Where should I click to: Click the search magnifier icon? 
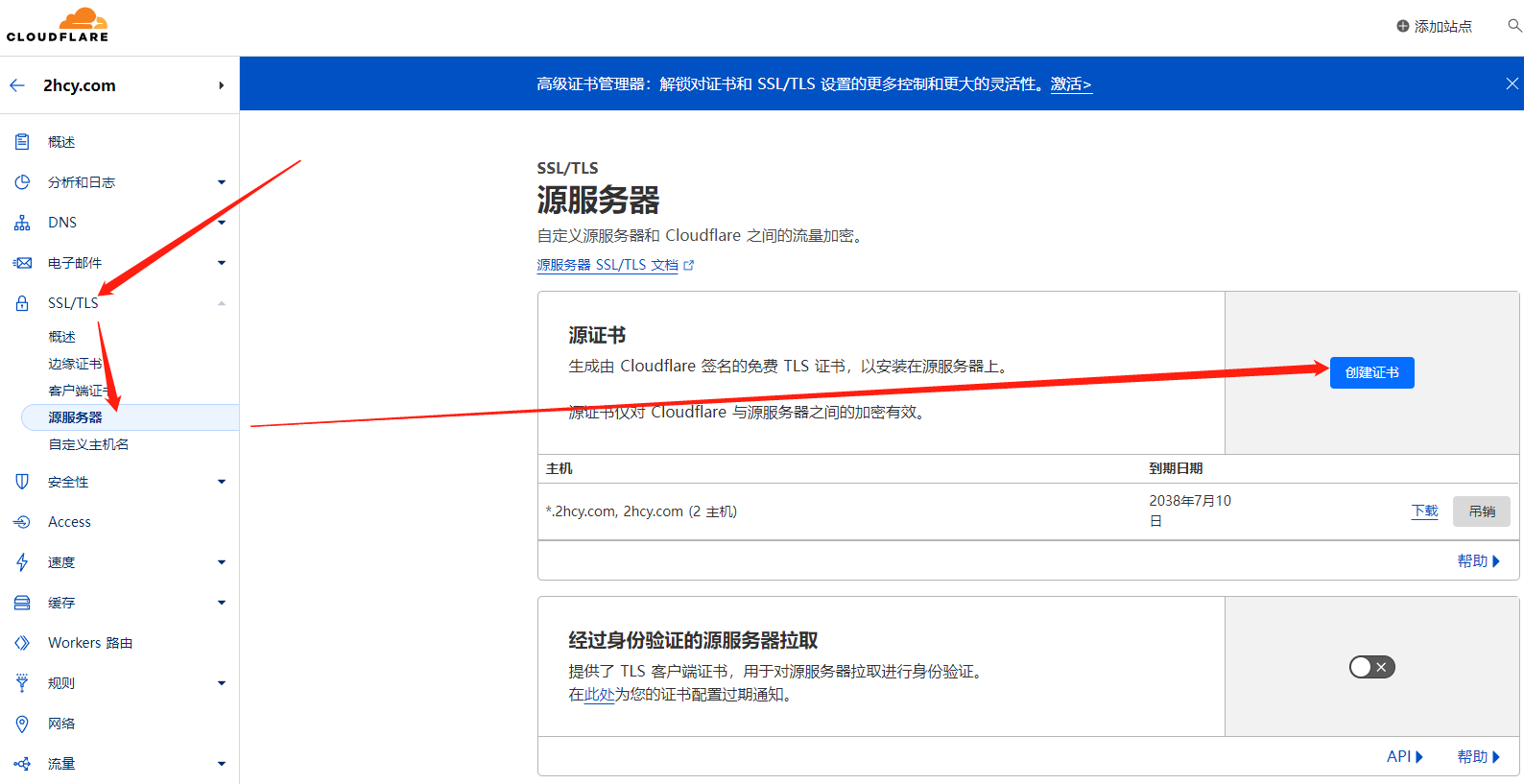1514,26
